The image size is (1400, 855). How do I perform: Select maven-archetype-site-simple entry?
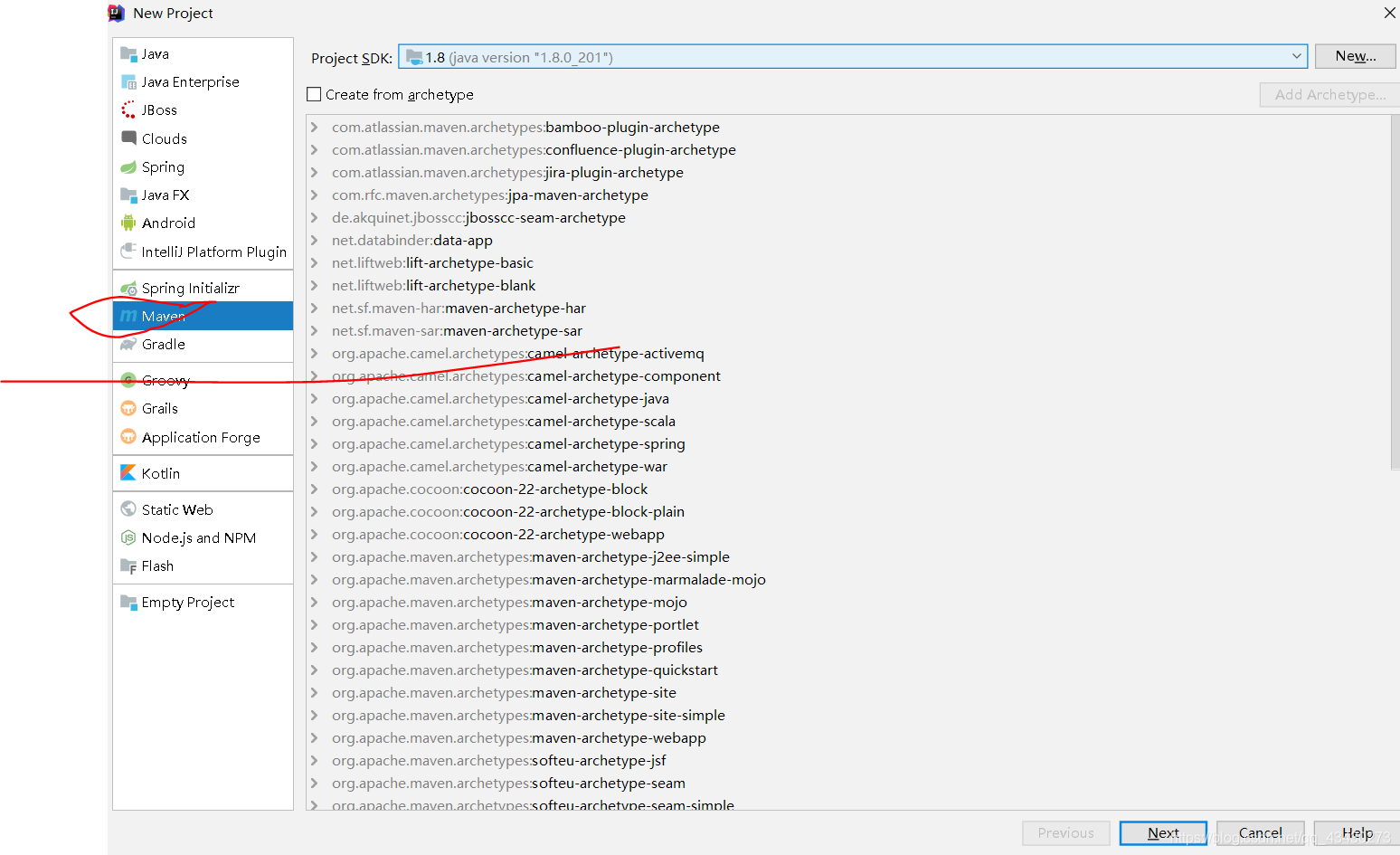528,716
